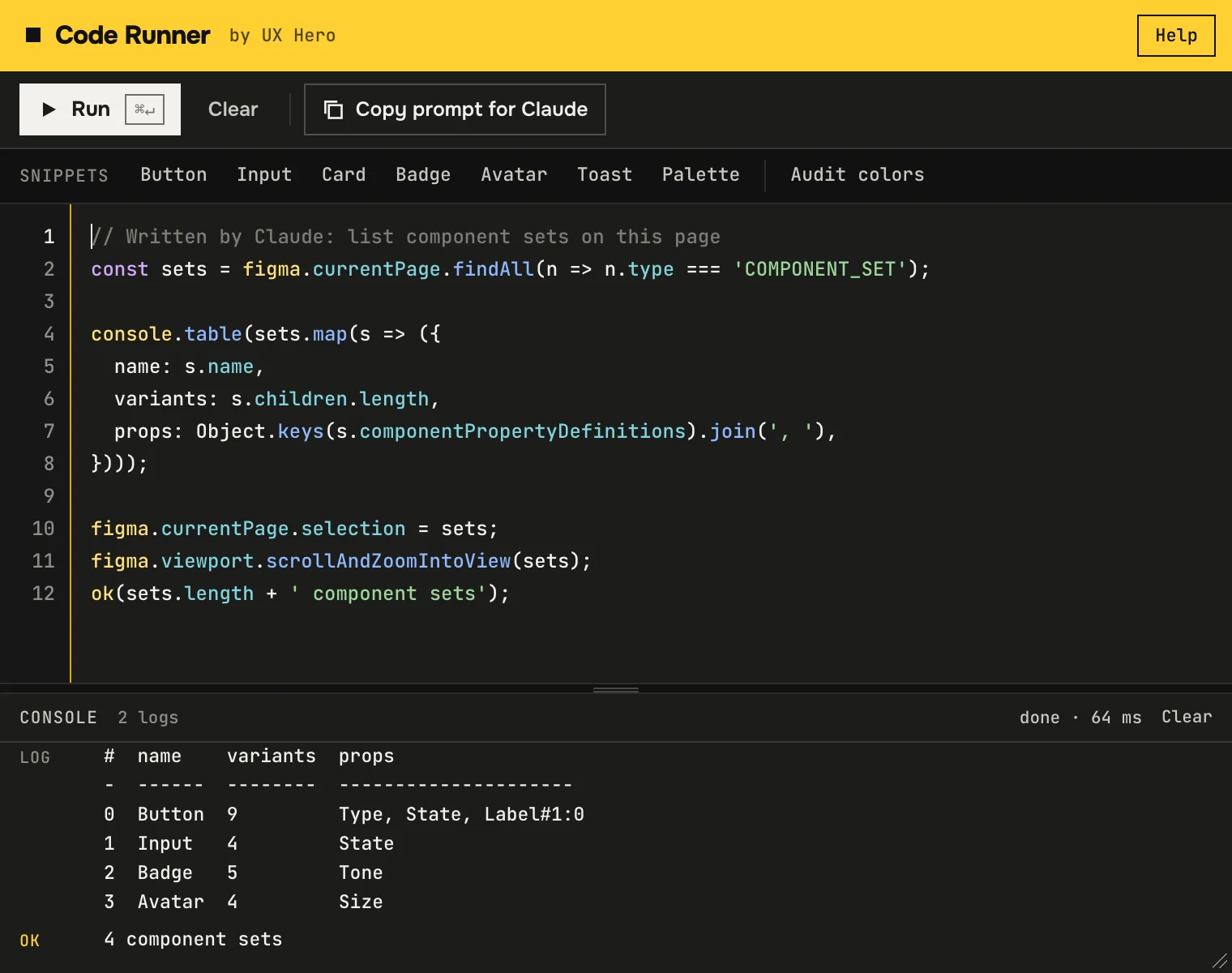Click the Avatar row name cell
This screenshot has width=1232, height=973.
(171, 902)
